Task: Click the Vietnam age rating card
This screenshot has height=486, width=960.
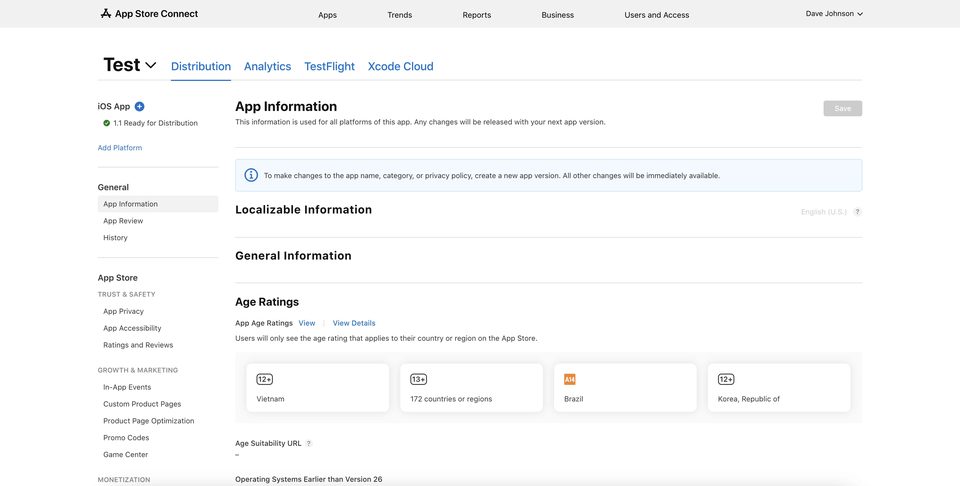Action: [x=318, y=387]
